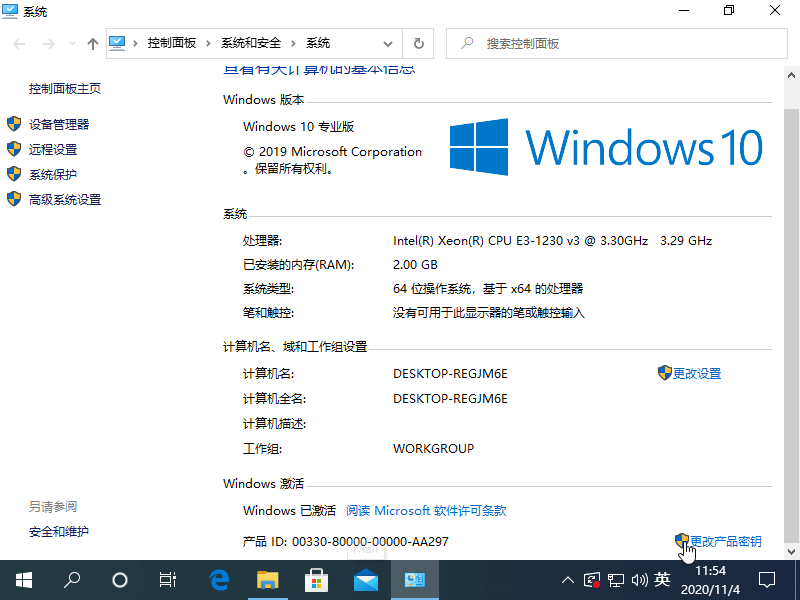Open 高级系统设置
This screenshot has width=800, height=600.
pos(61,199)
